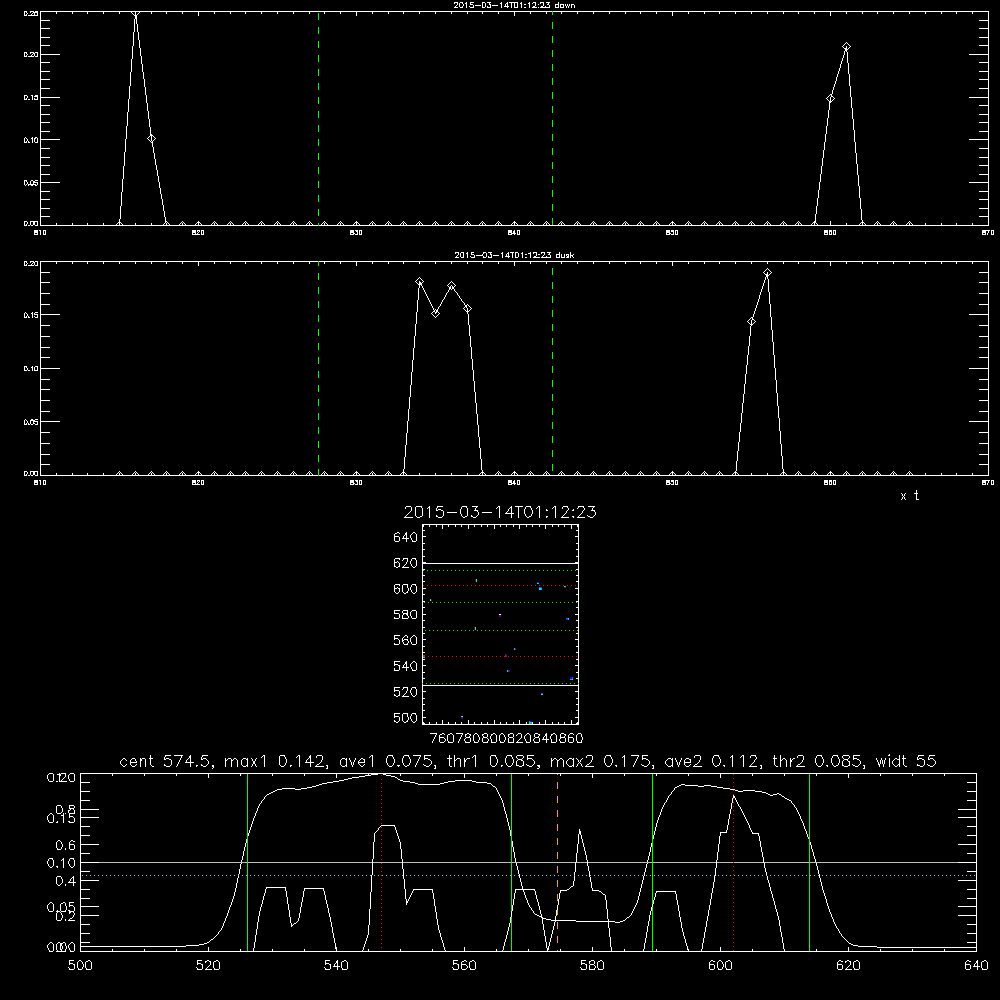The image size is (1000, 1000).
Task: Click green dotted line near 567 in center plot
Action: [500, 630]
